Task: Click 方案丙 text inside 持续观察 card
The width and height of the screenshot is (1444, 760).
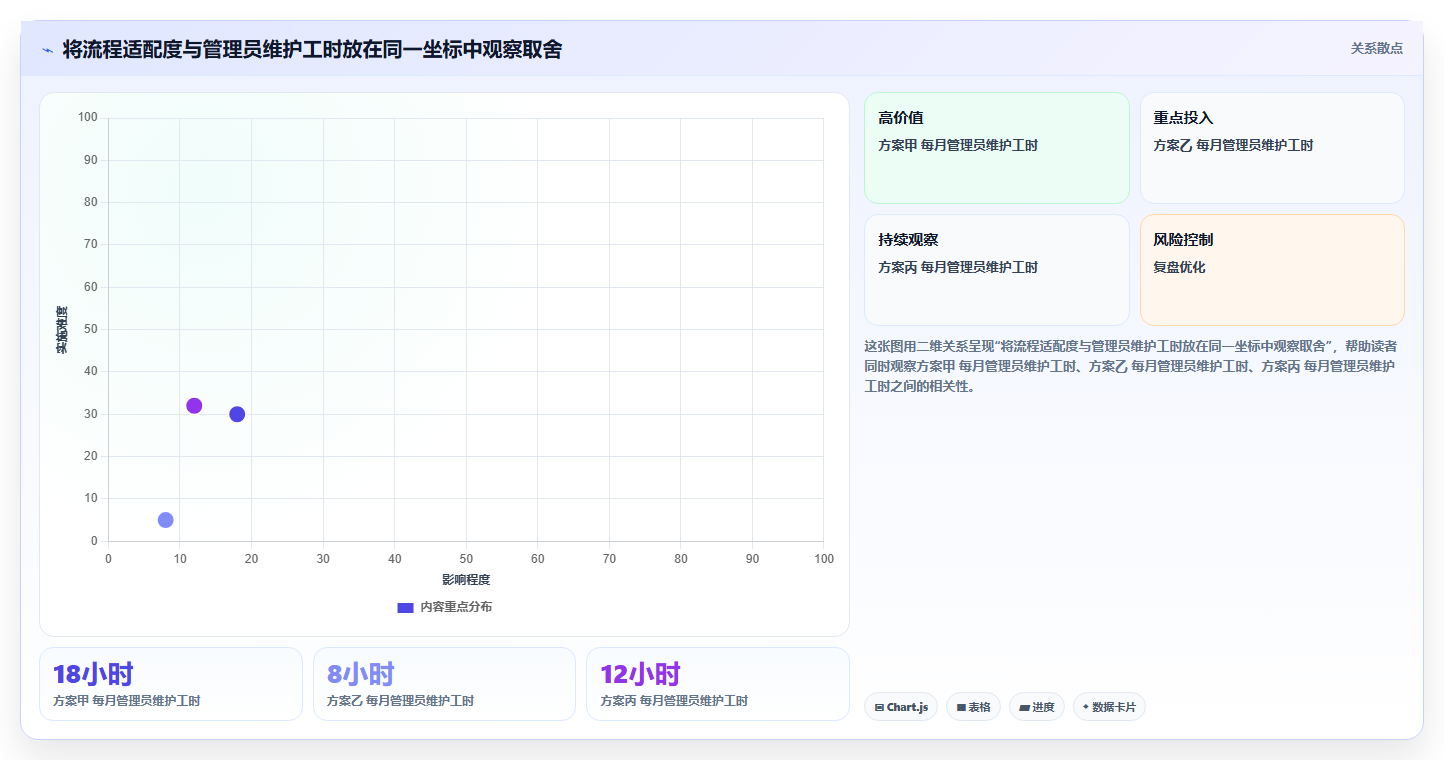Action: coord(958,267)
